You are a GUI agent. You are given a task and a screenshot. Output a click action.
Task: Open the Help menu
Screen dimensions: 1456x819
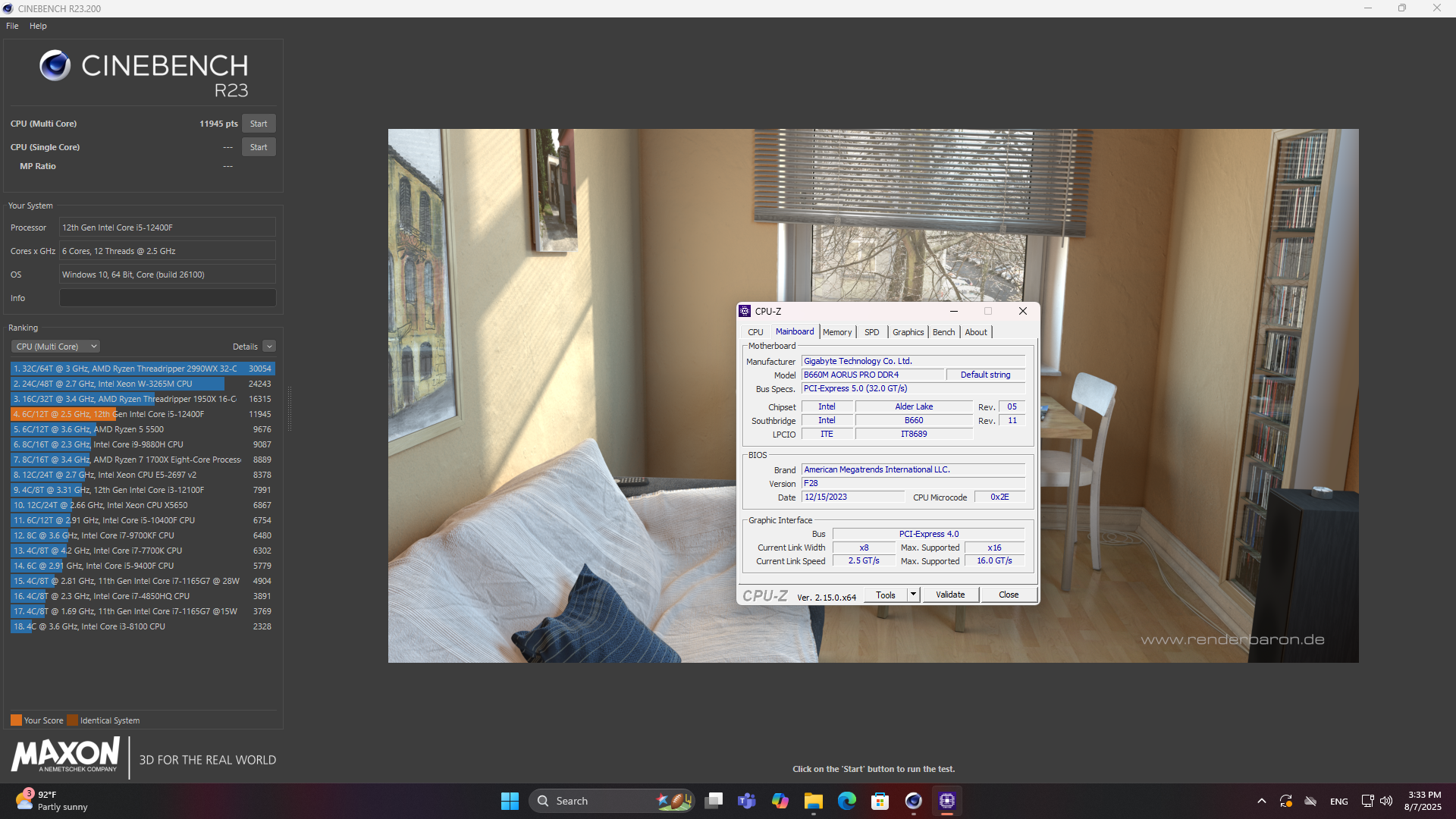38,26
